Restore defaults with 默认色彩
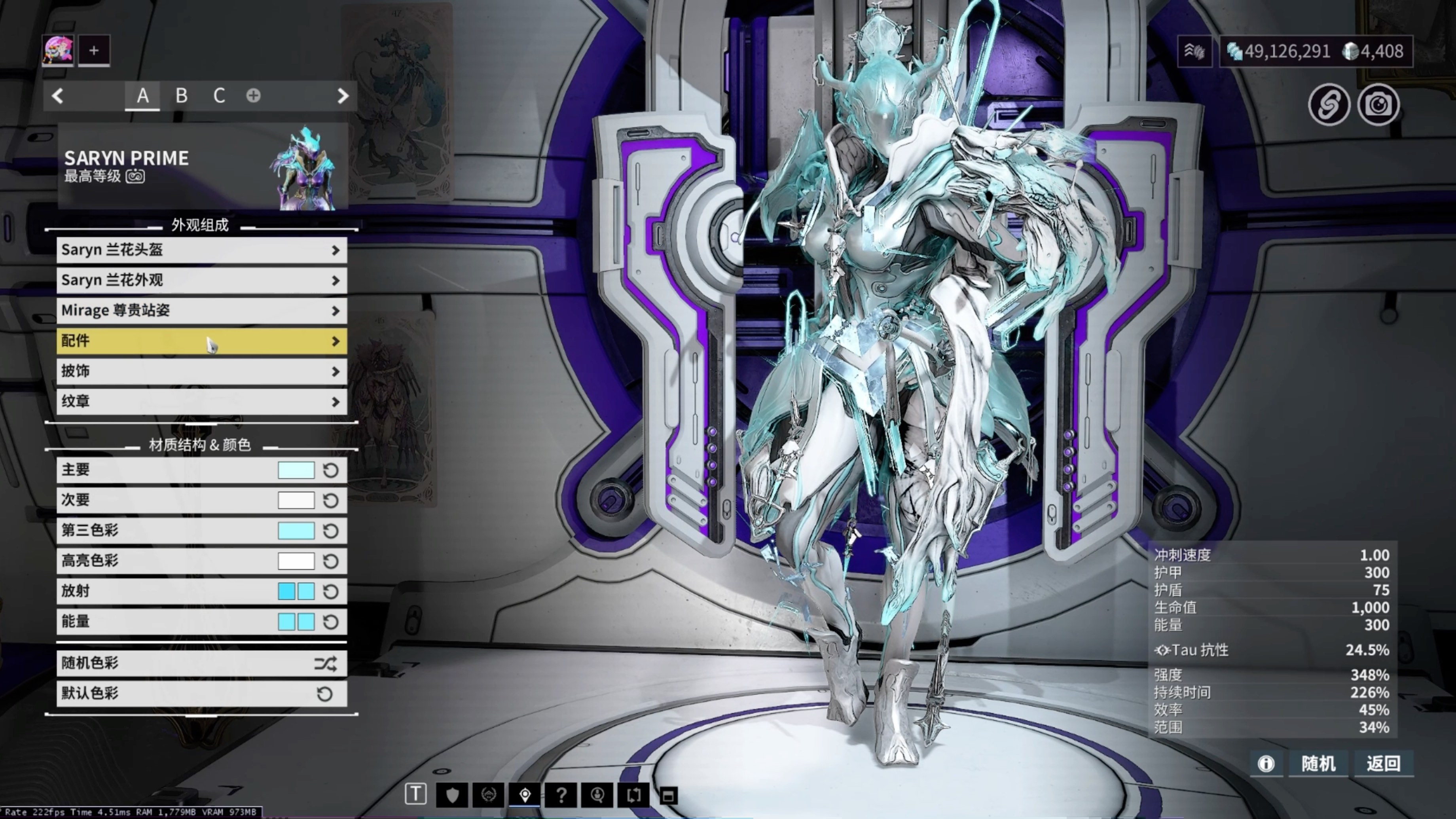This screenshot has height=819, width=1456. coord(202,694)
